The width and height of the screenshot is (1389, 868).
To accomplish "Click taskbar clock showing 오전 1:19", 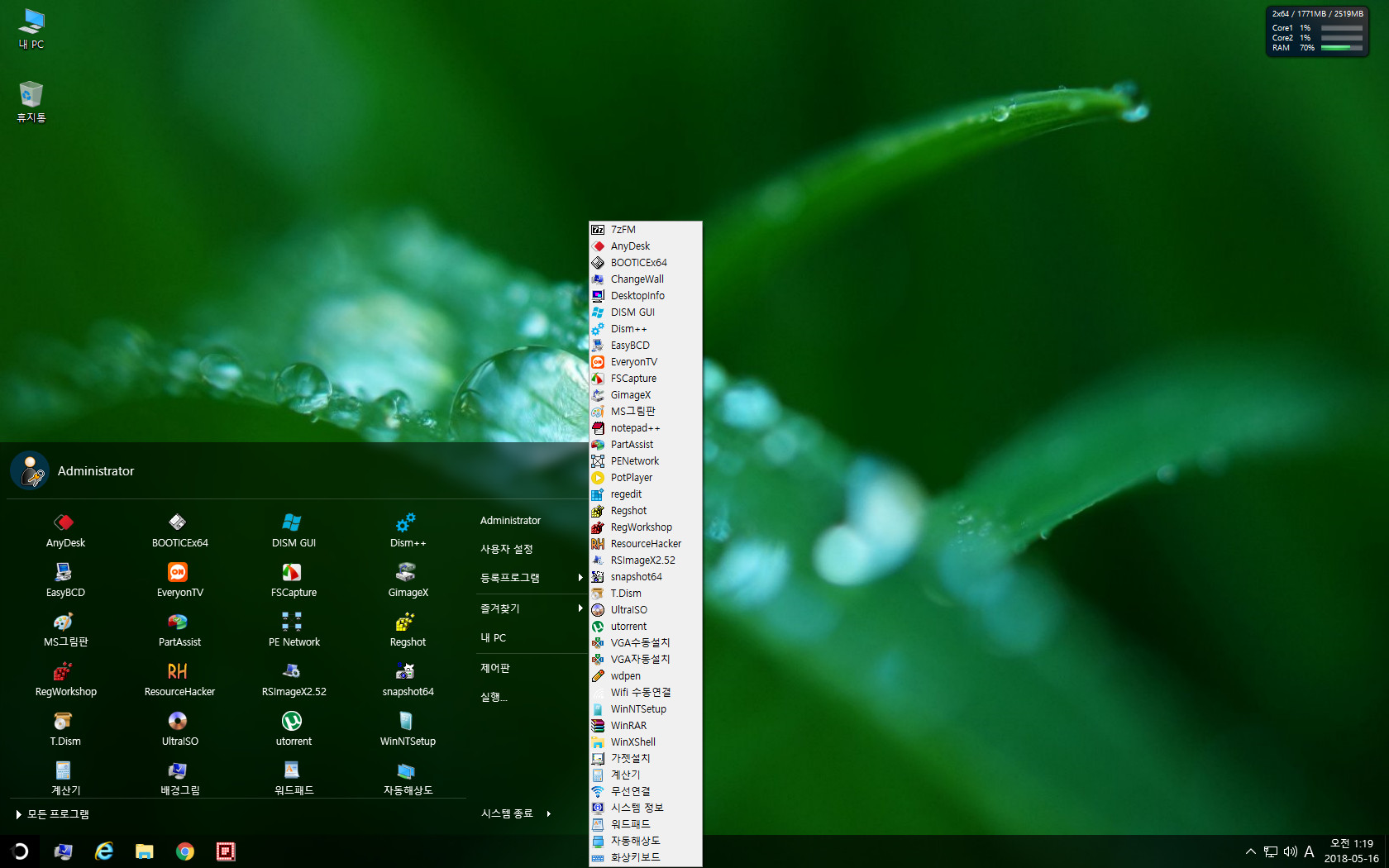I will click(1351, 851).
